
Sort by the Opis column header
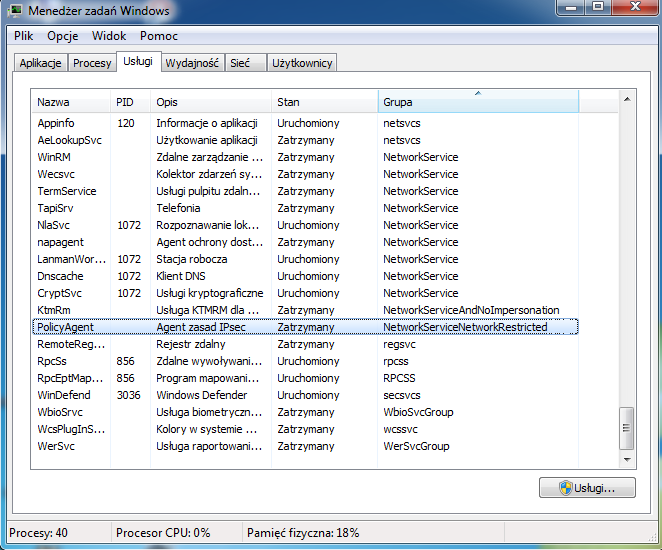[x=211, y=102]
